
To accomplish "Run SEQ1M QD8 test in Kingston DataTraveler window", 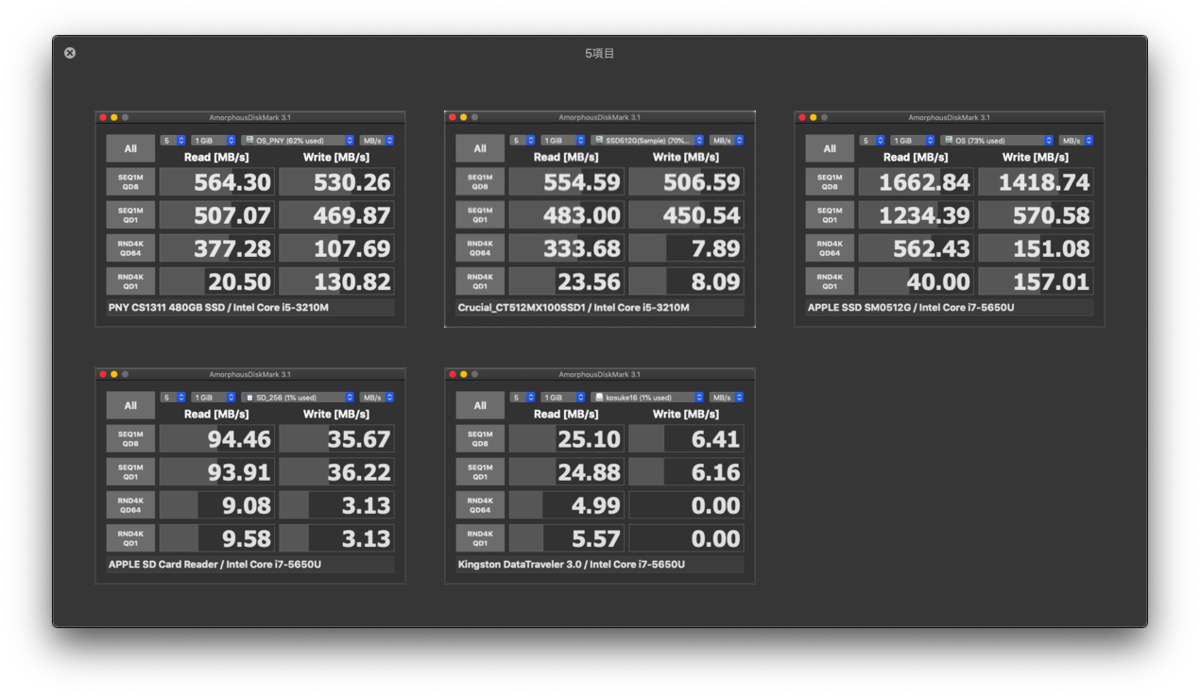I will tap(480, 439).
